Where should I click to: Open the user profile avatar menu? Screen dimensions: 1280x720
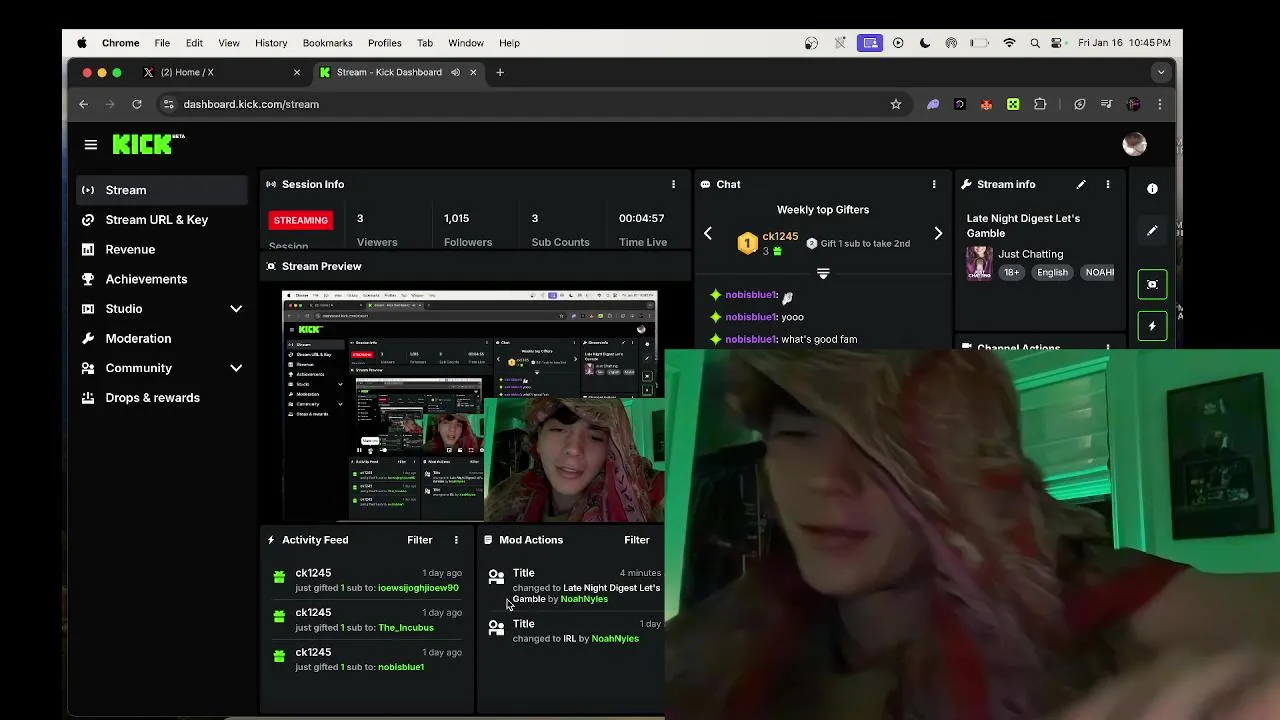pos(1134,145)
